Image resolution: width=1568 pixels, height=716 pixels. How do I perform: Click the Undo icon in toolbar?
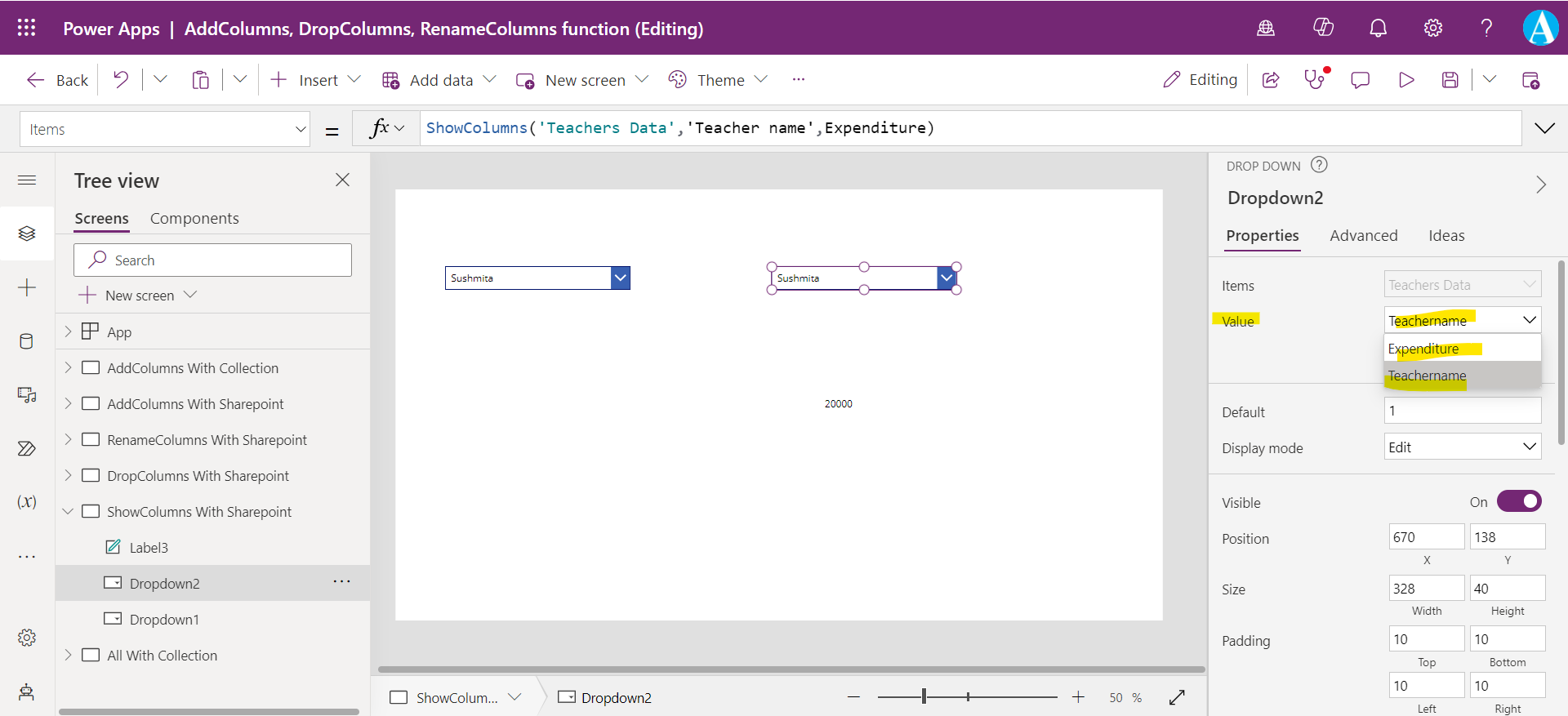click(x=121, y=79)
